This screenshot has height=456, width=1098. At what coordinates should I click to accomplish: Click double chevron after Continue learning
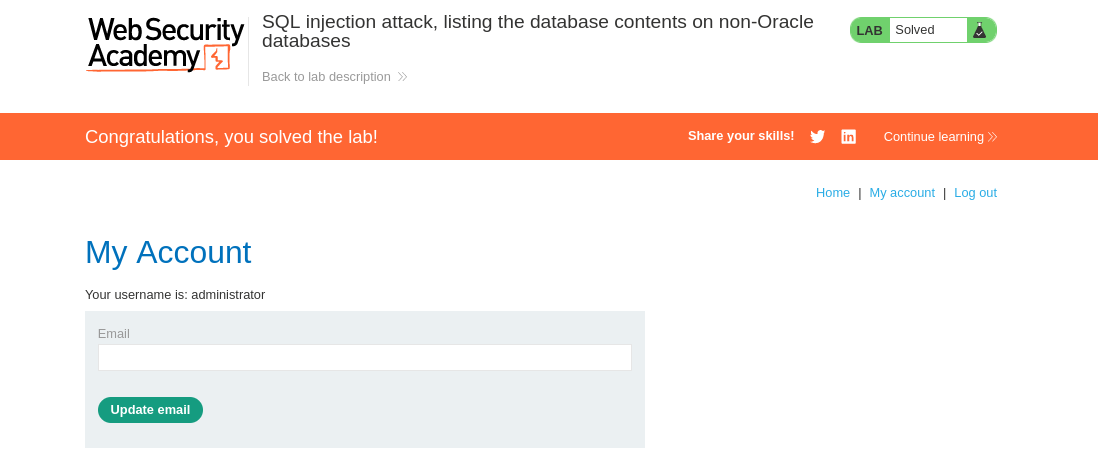tap(992, 137)
